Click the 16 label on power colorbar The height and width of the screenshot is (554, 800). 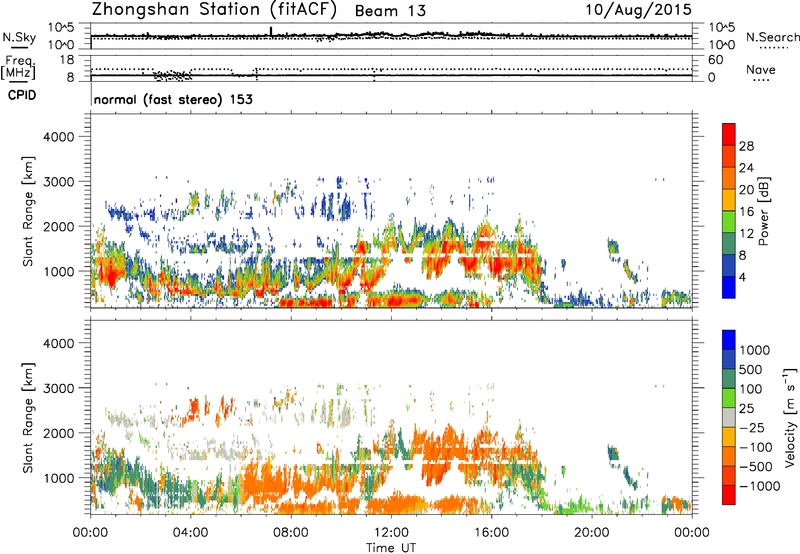pyautogui.click(x=746, y=212)
